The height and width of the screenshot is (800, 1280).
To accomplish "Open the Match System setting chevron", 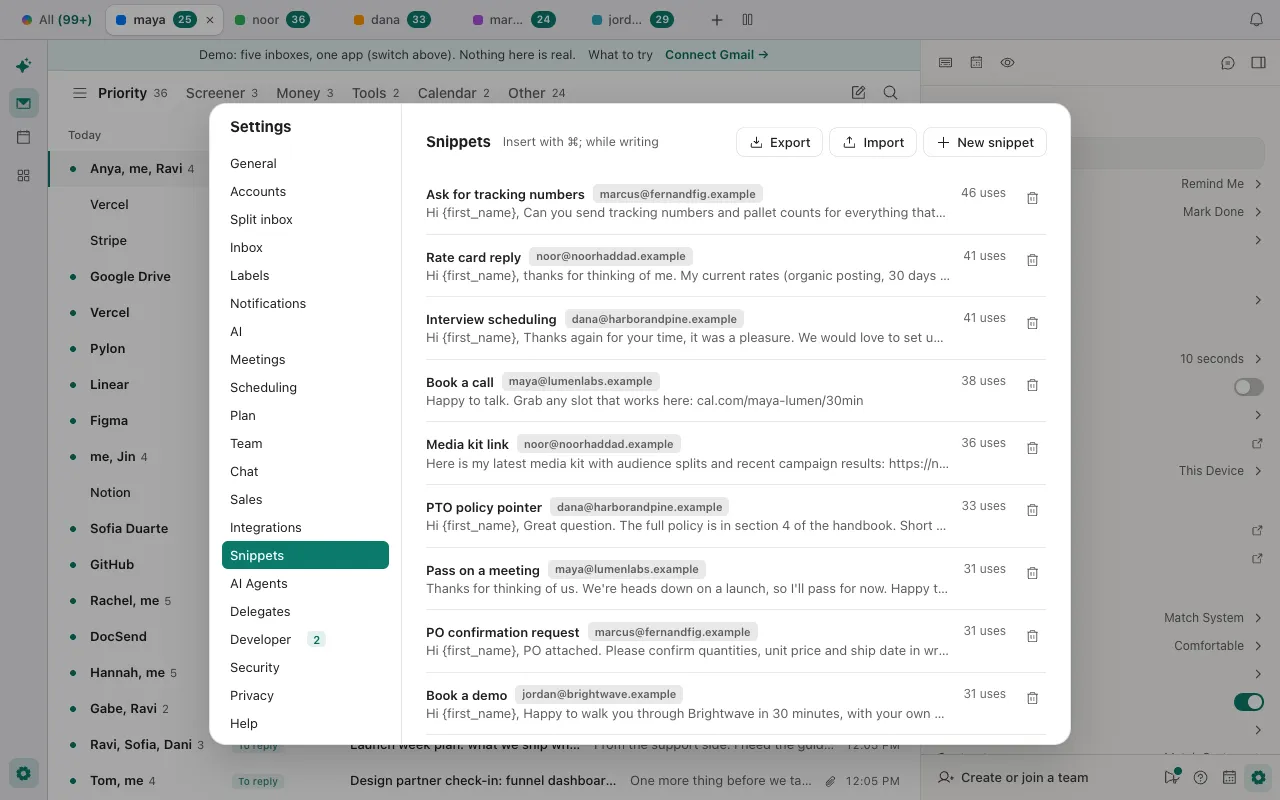I will (x=1258, y=618).
